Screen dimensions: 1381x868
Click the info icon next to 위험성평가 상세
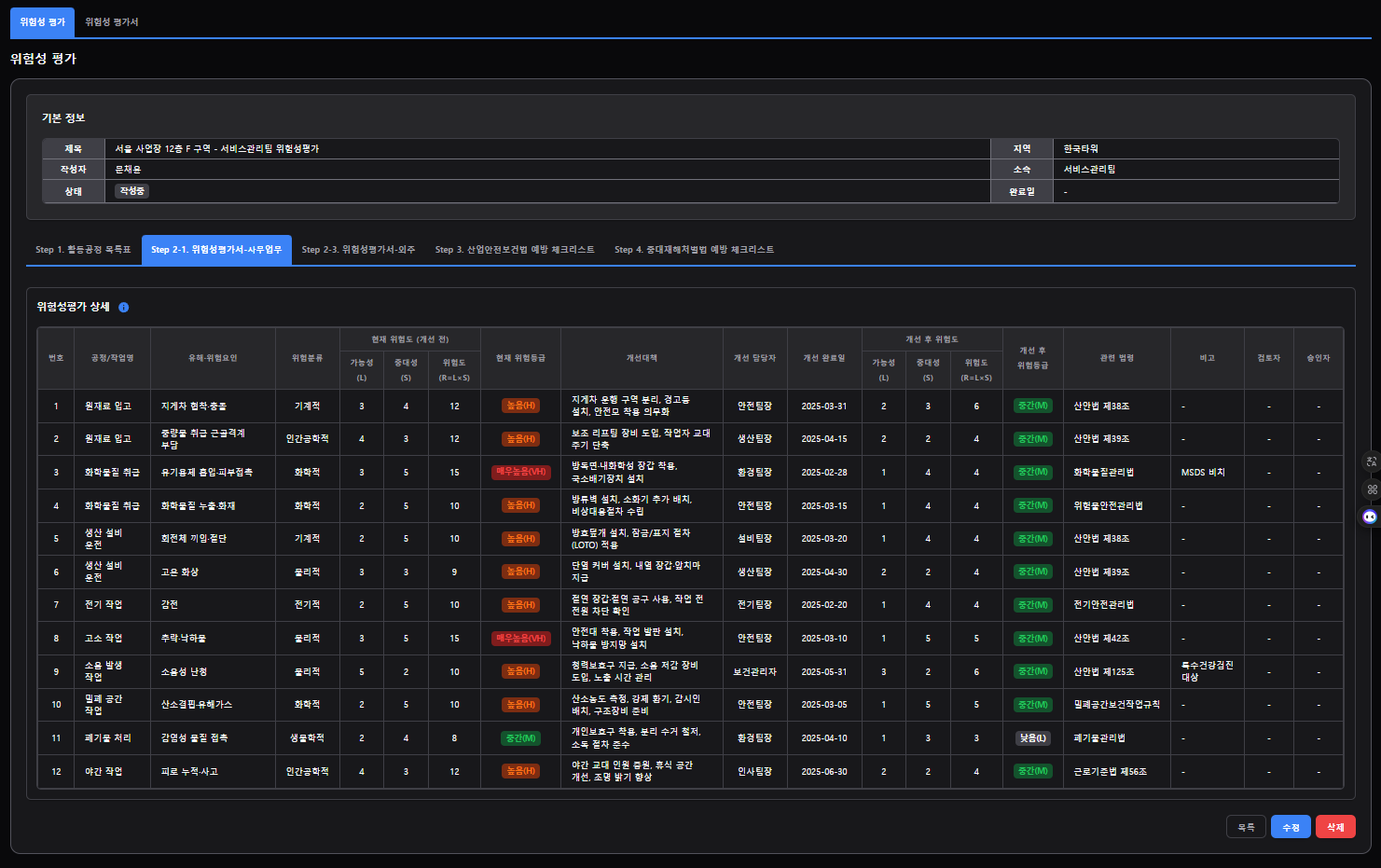[x=123, y=307]
